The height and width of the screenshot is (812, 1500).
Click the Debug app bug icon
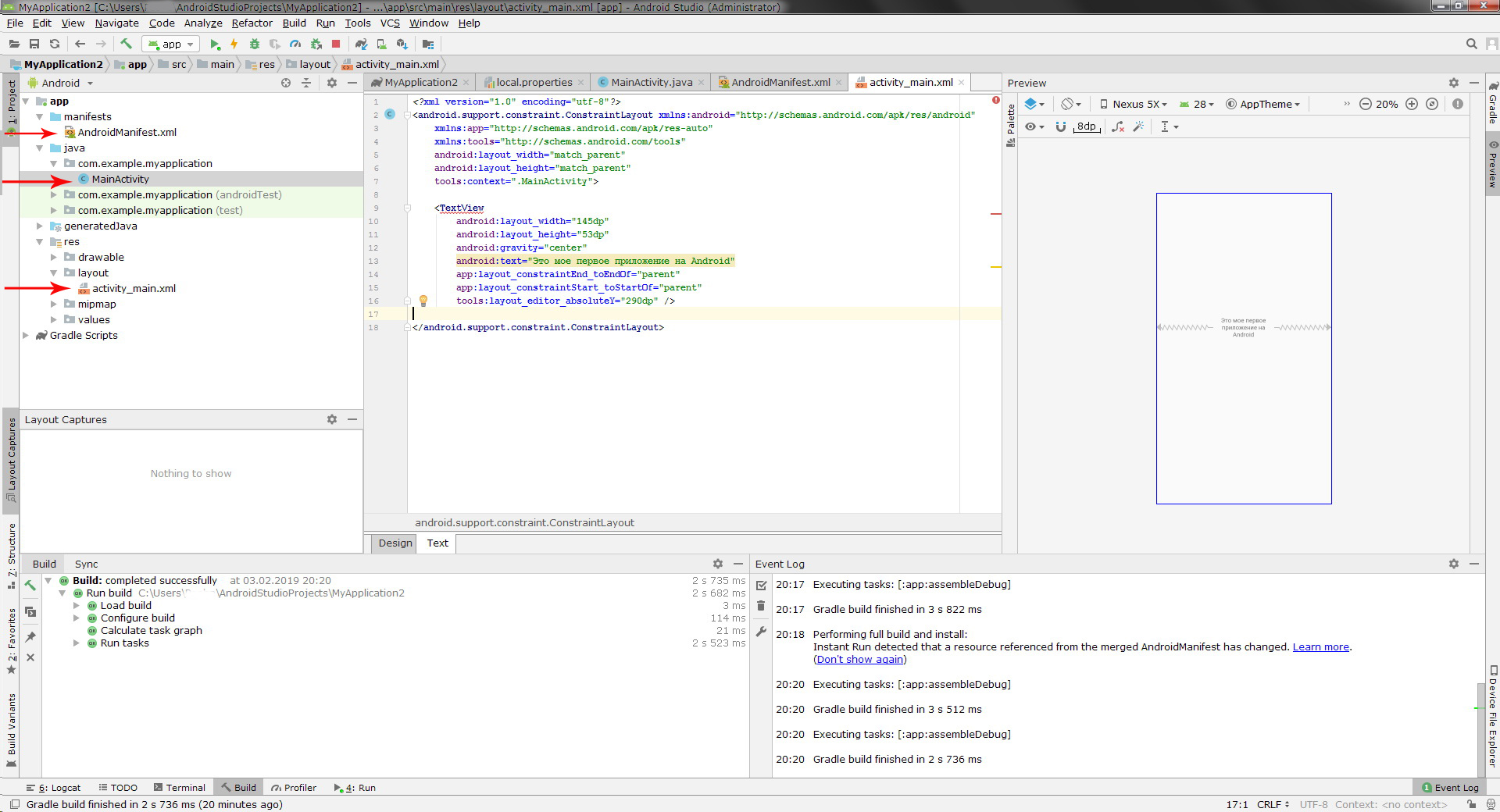pos(254,45)
